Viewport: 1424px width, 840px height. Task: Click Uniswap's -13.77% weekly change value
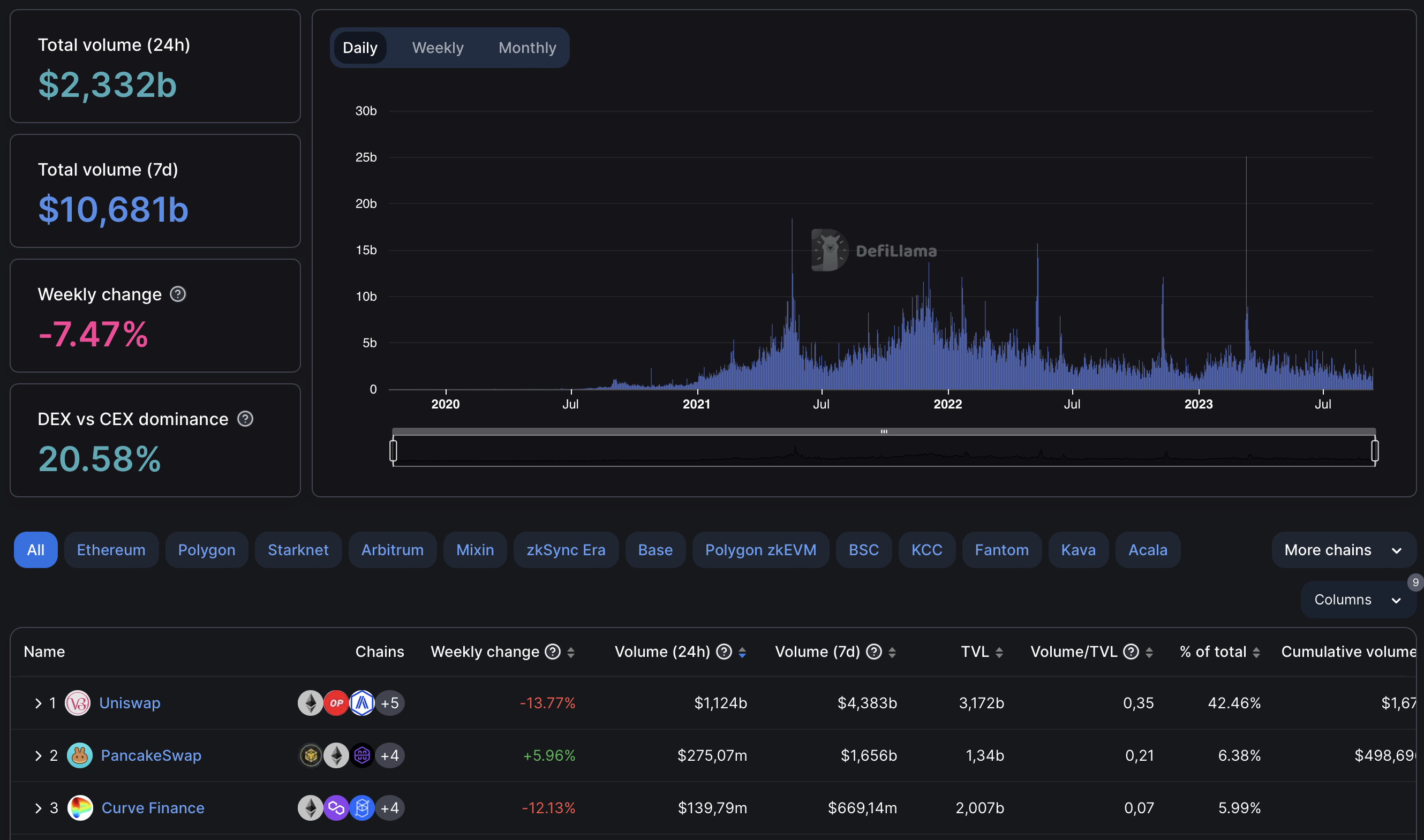tap(547, 703)
